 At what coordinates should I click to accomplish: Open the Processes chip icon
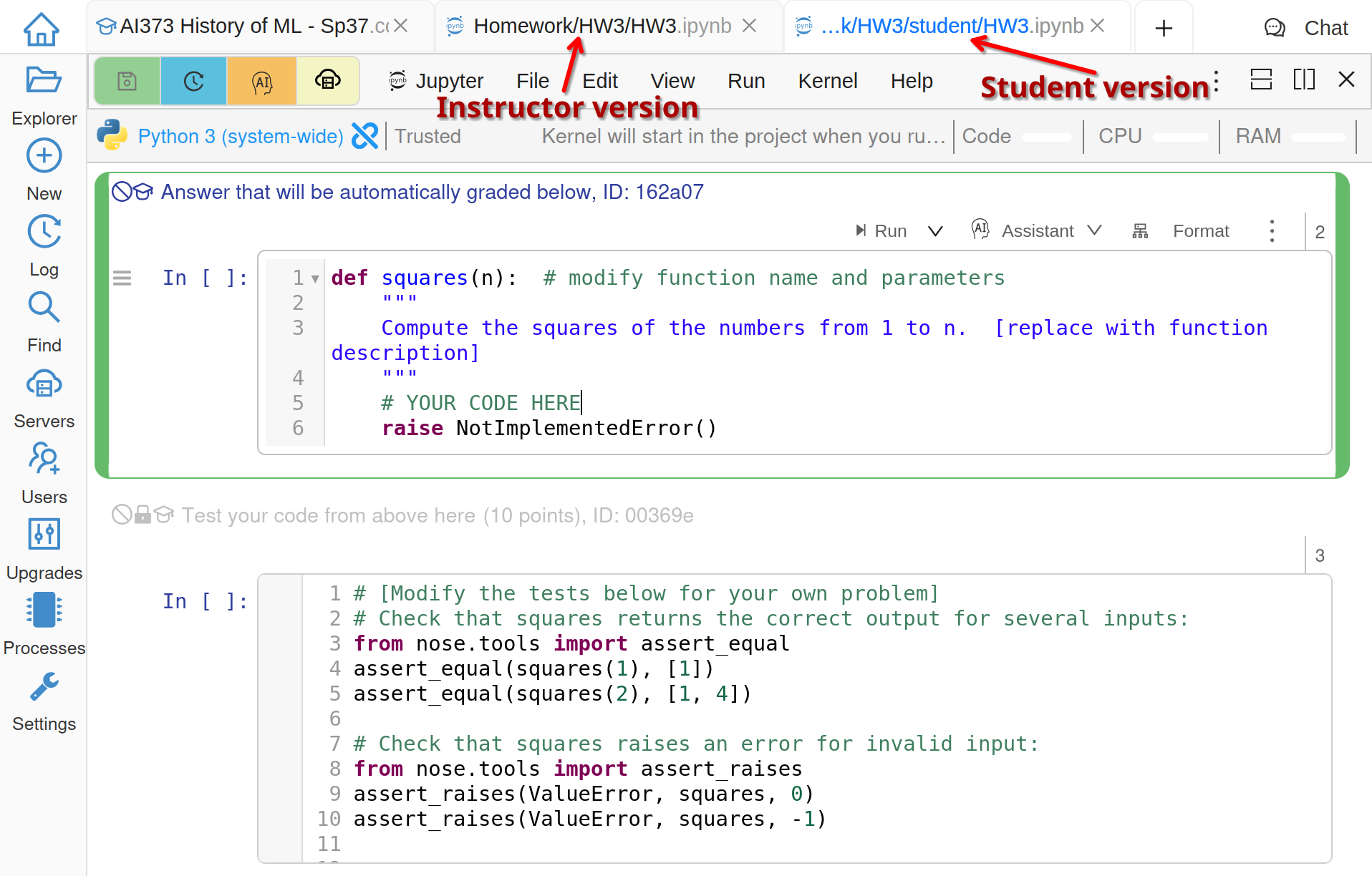point(44,610)
